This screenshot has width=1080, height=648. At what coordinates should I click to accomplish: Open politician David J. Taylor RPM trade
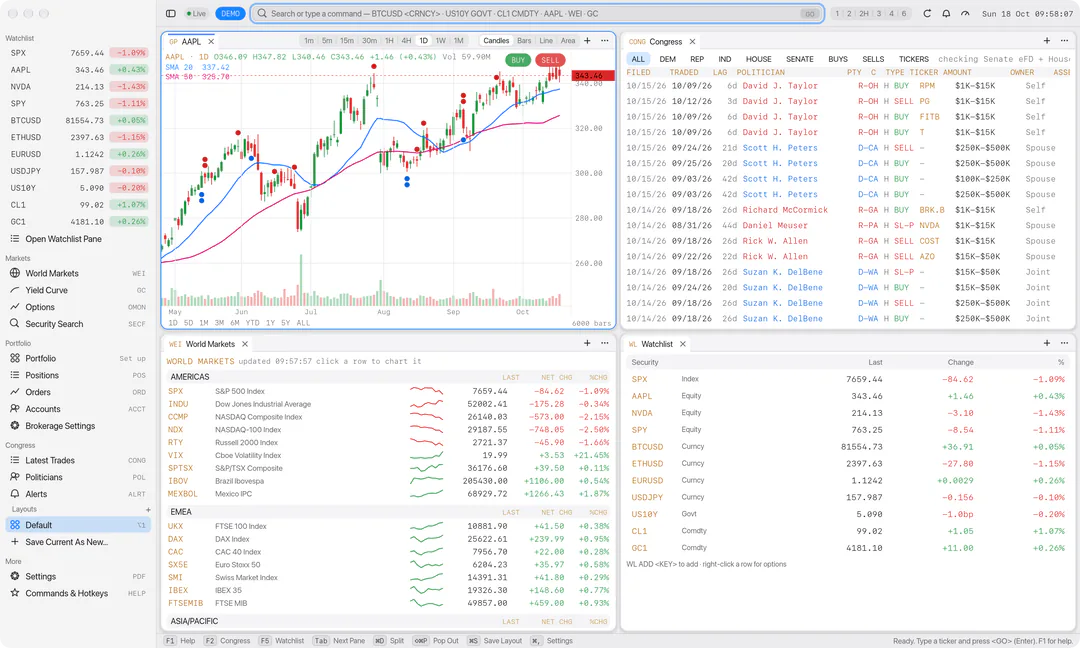(x=849, y=86)
